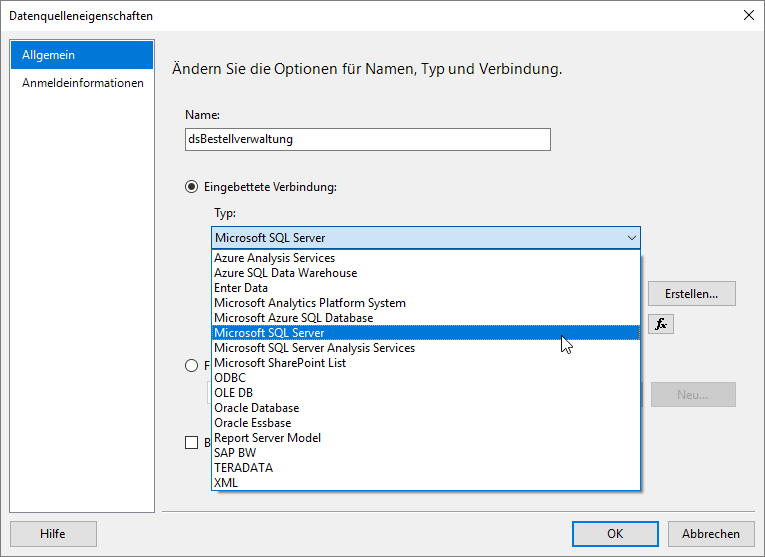Click into the Name text field
Viewport: 765px width, 557px height.
pyautogui.click(x=368, y=140)
